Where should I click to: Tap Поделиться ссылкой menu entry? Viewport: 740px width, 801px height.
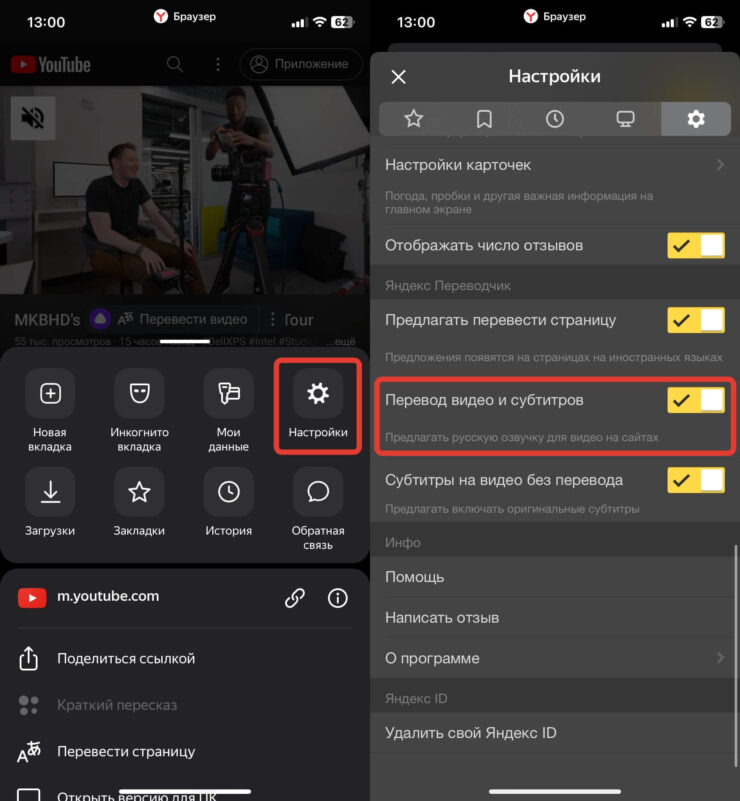click(x=126, y=658)
